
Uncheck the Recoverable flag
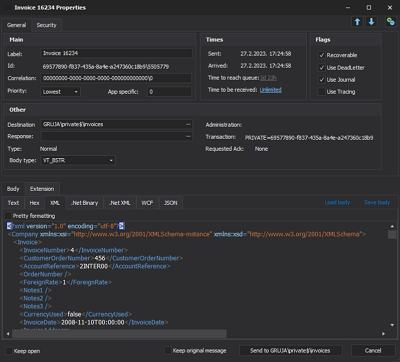coord(322,55)
